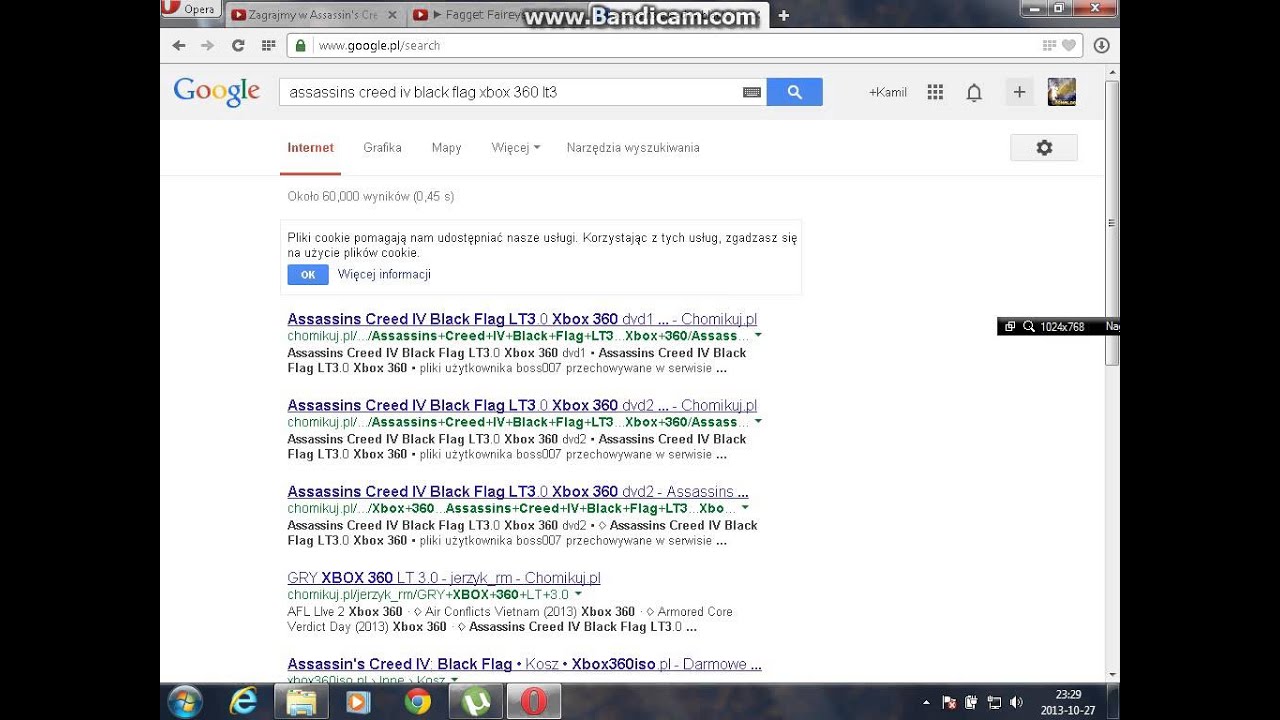Click the Okolo 60,000 wyników text

coord(371,197)
